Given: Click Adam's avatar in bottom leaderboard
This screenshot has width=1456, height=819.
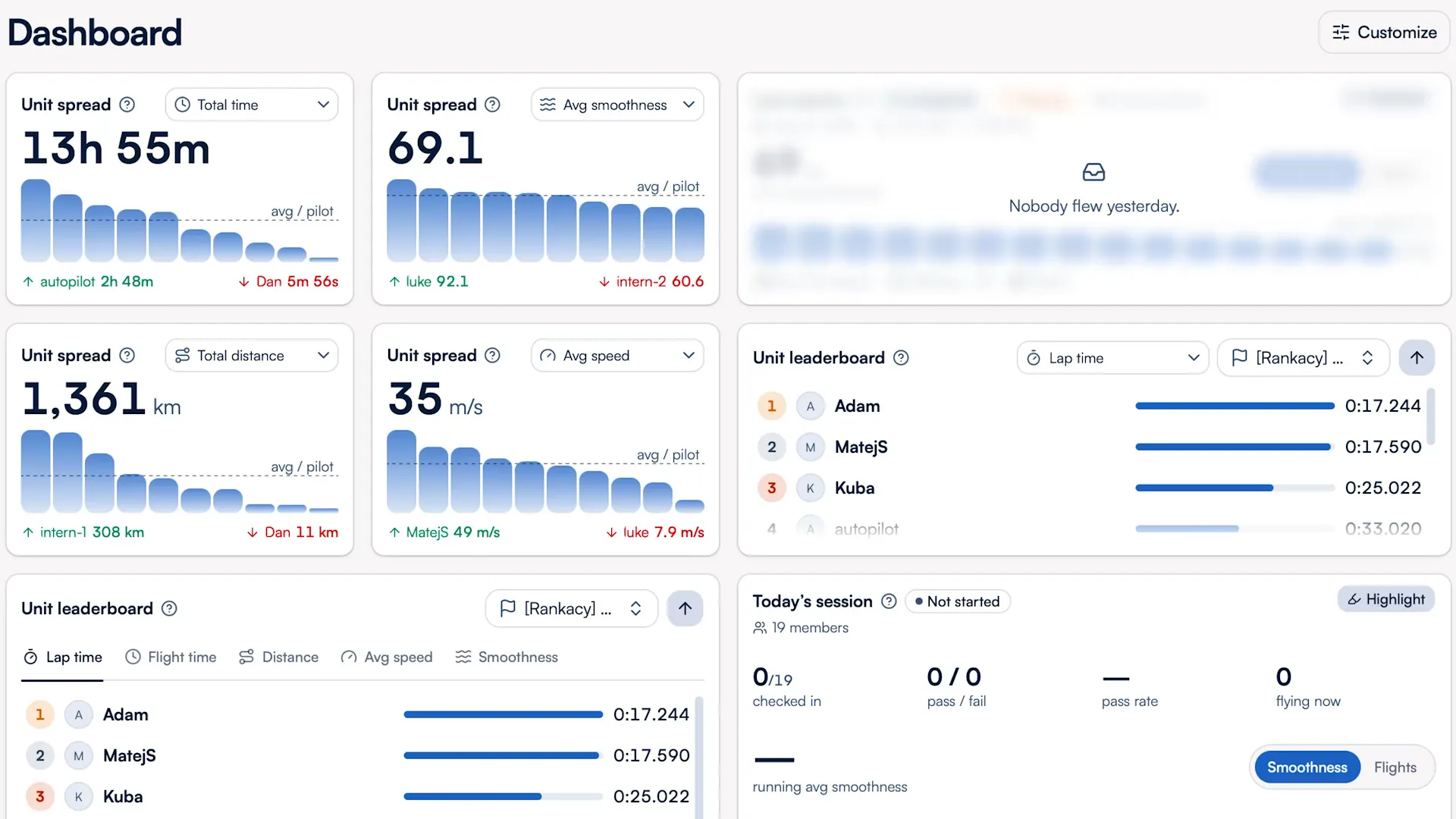Looking at the screenshot, I should click(x=78, y=715).
